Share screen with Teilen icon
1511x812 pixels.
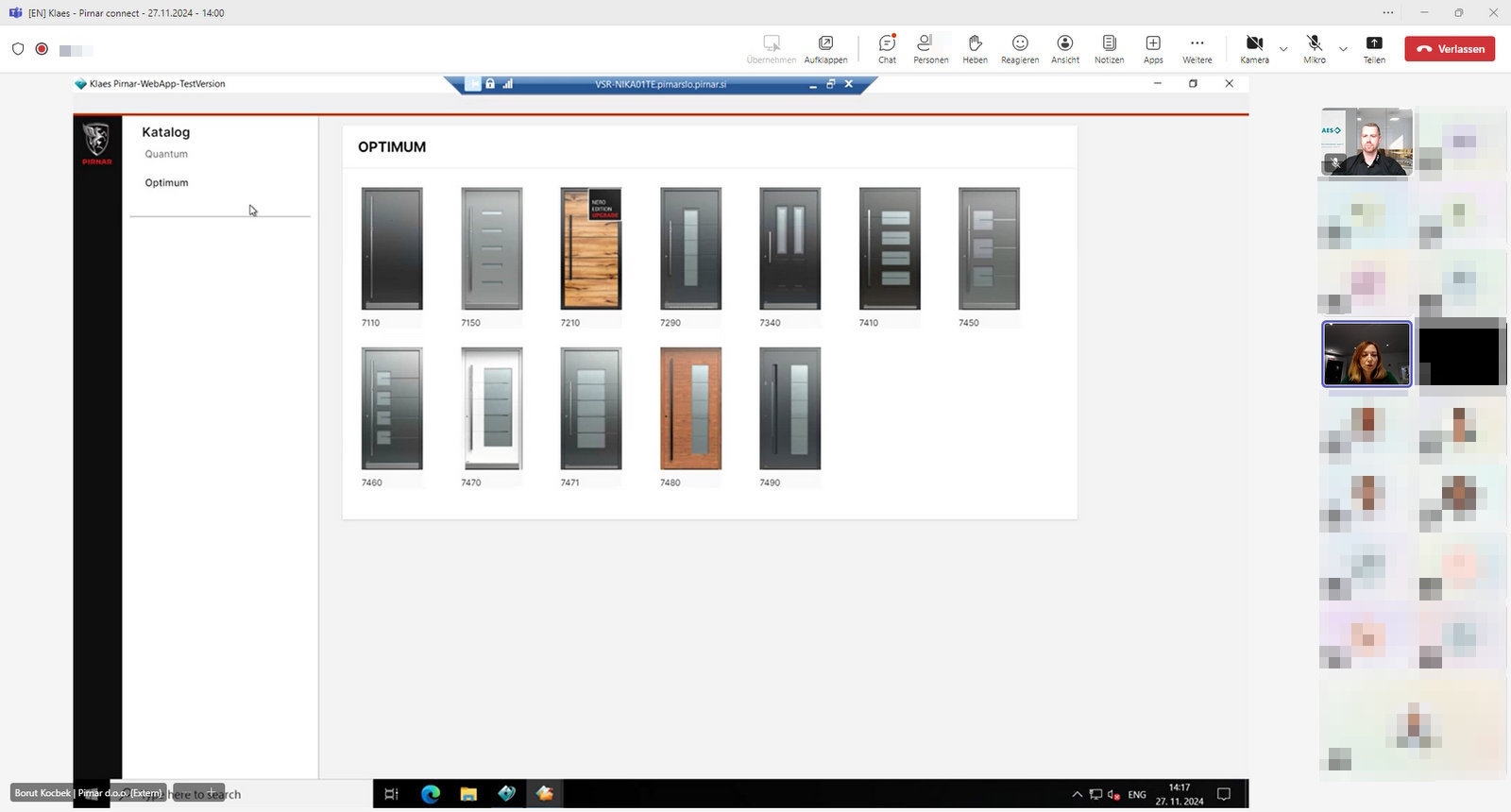point(1374,48)
